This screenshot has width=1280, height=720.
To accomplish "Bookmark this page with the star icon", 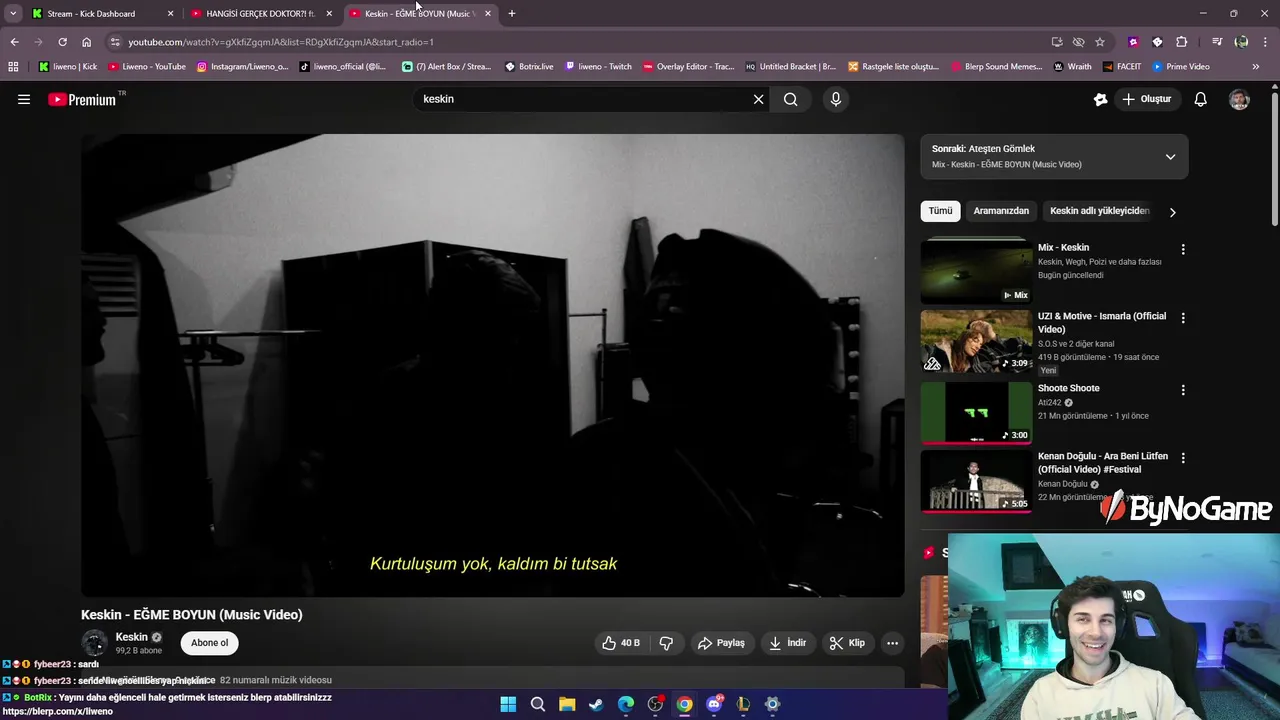I will [x=1100, y=42].
